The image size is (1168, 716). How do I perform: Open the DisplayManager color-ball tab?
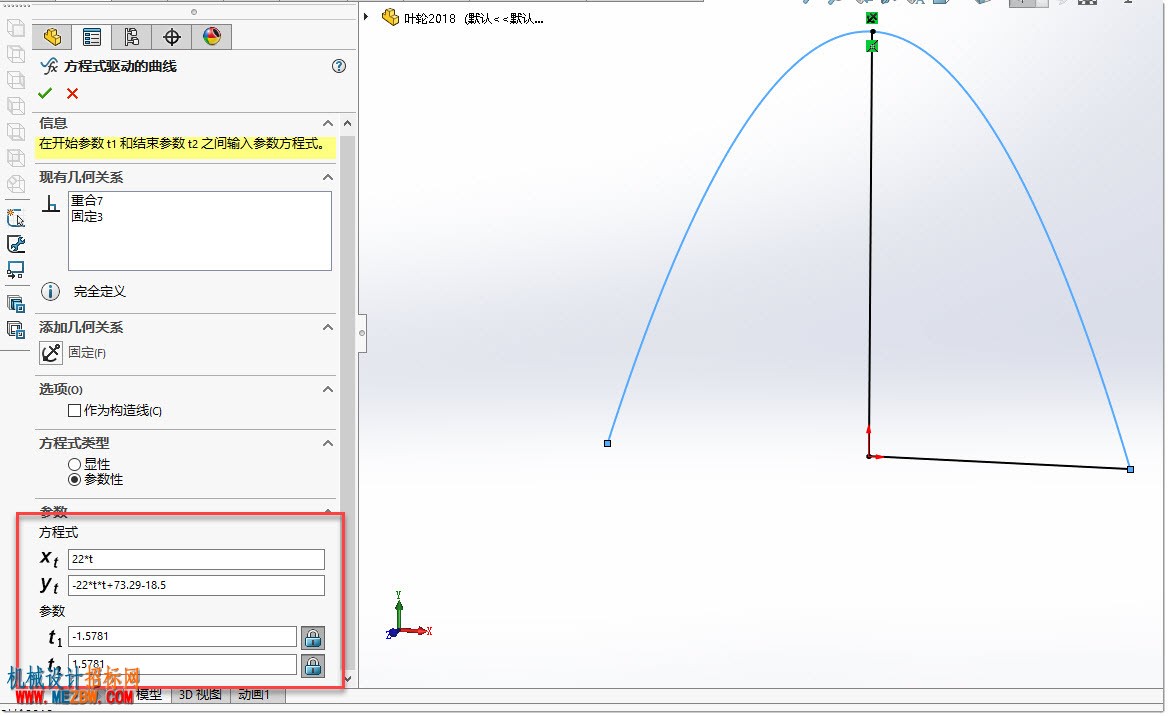212,37
